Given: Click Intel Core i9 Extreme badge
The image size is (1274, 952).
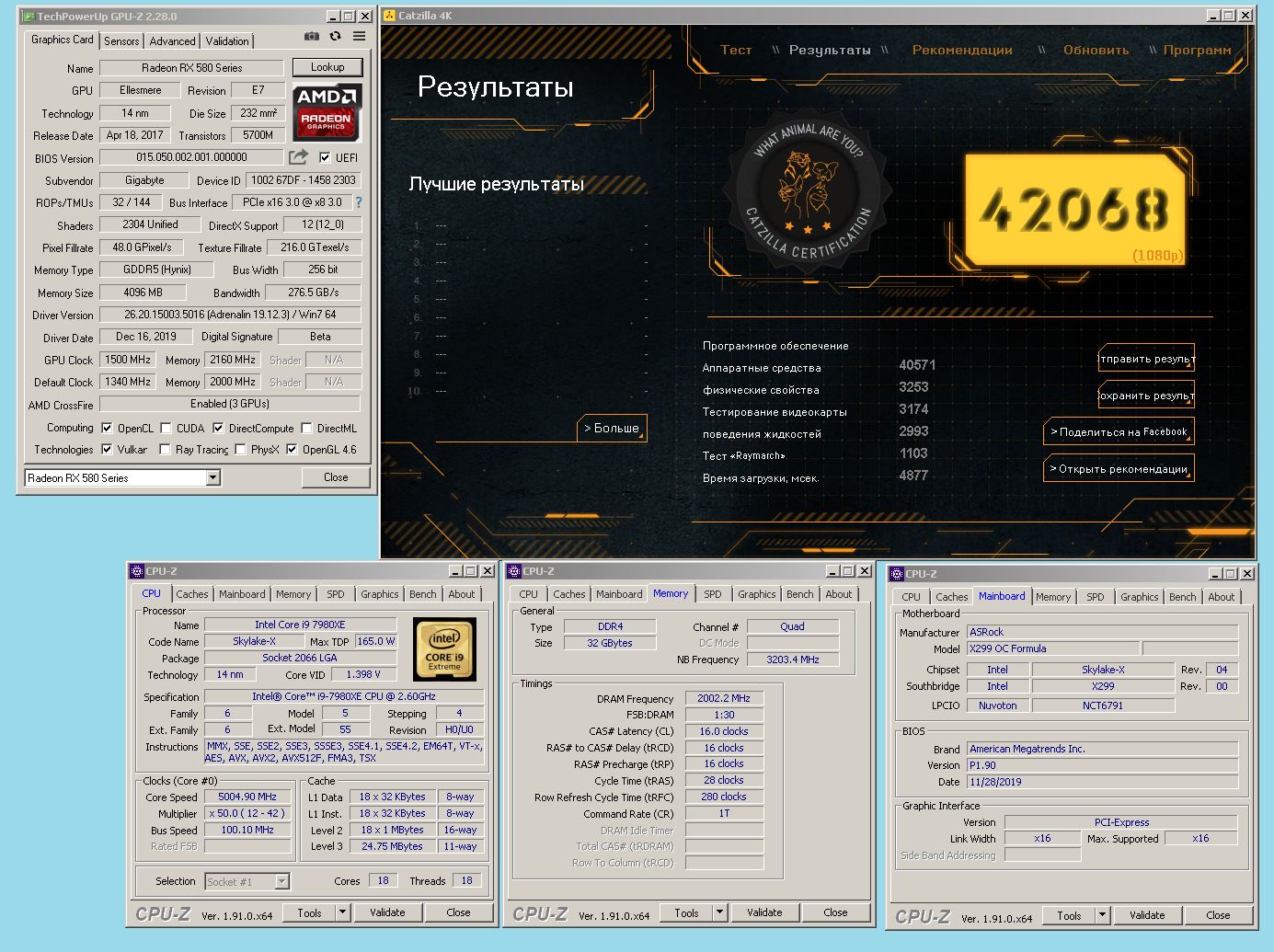Looking at the screenshot, I should tap(444, 648).
